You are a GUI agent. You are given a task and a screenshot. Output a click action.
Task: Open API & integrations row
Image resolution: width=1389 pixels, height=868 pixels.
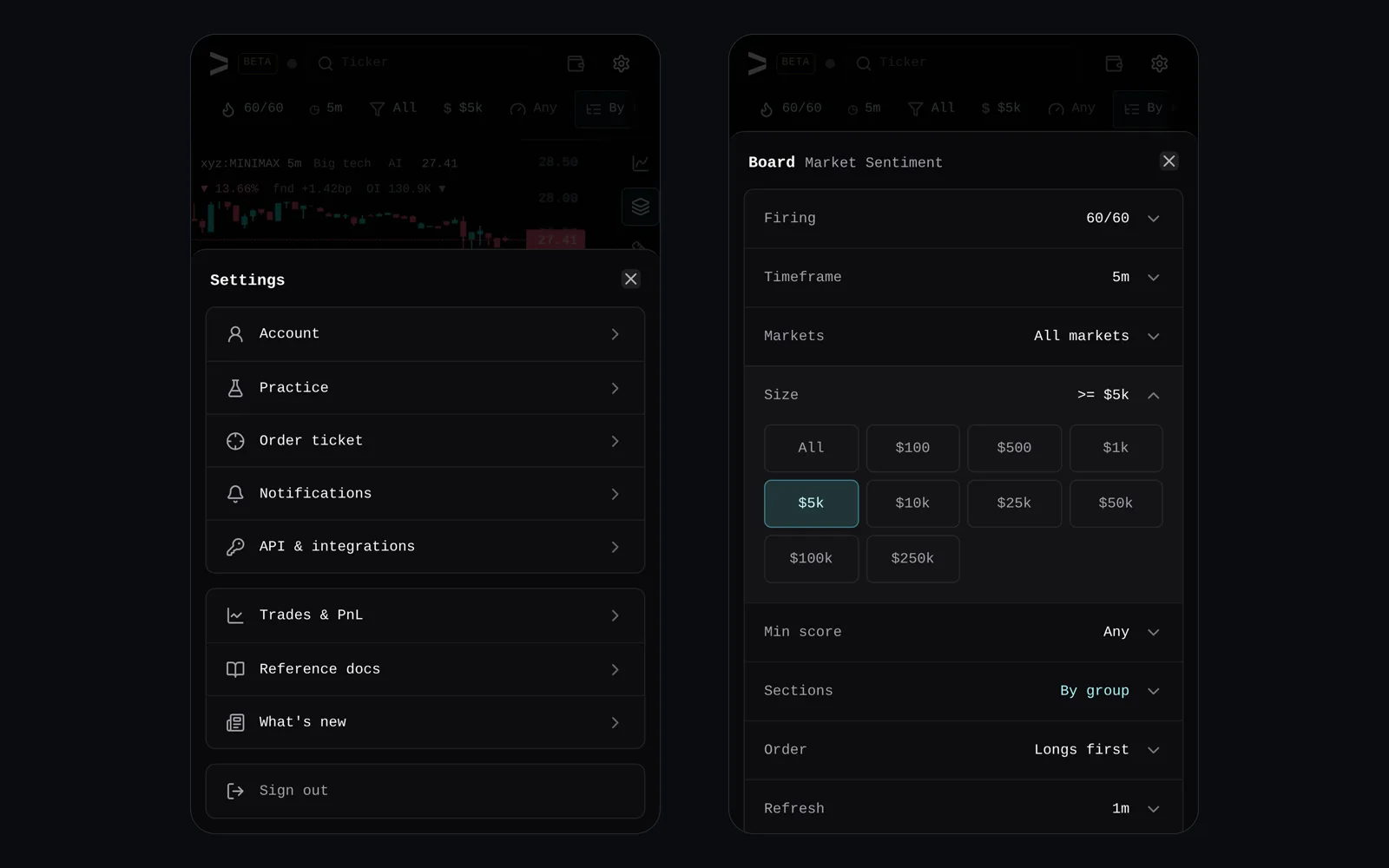425,547
